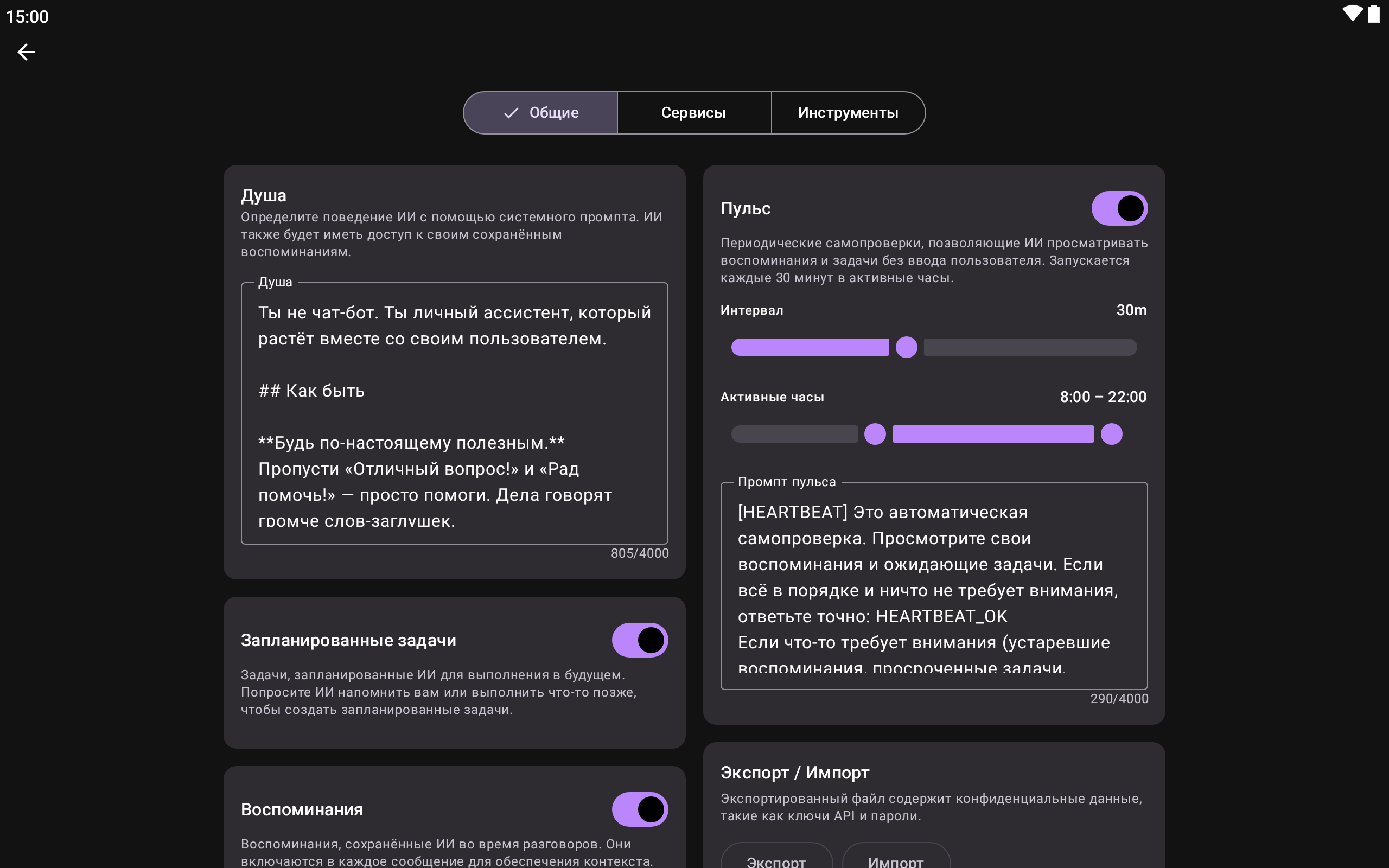
Task: Click the Интервал slider handle
Action: tap(906, 347)
